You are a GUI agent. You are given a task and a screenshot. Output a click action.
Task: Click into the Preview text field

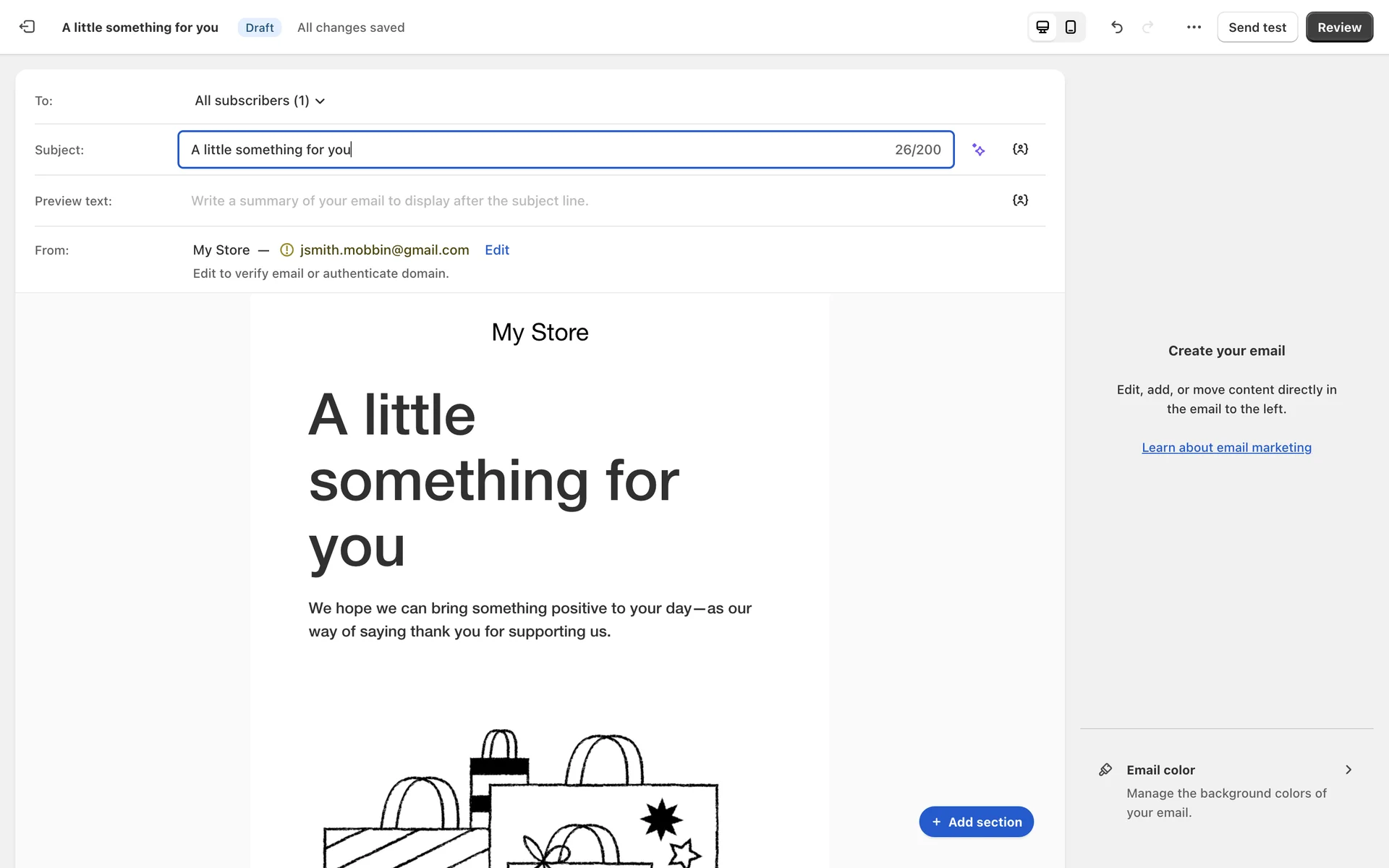coord(579,200)
